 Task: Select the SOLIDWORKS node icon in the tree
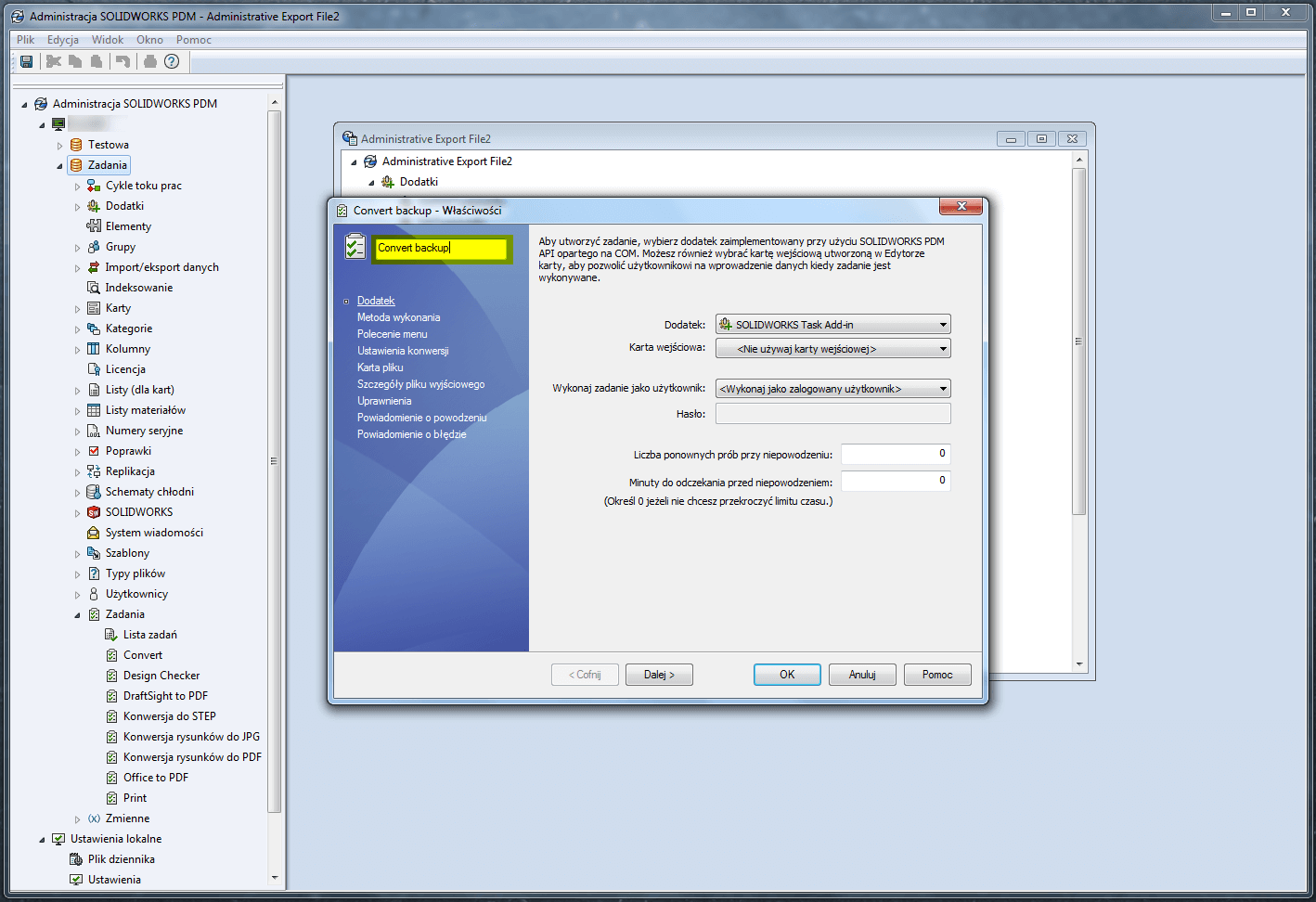94,512
